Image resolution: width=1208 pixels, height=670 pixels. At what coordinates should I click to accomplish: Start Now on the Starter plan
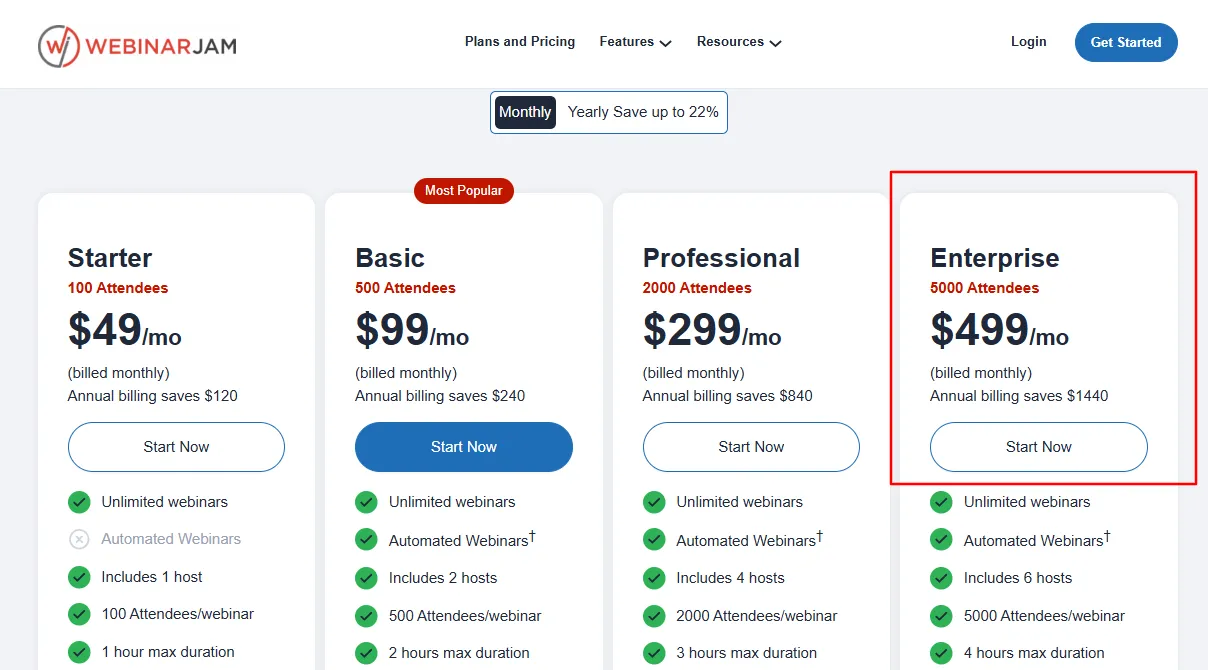[176, 447]
